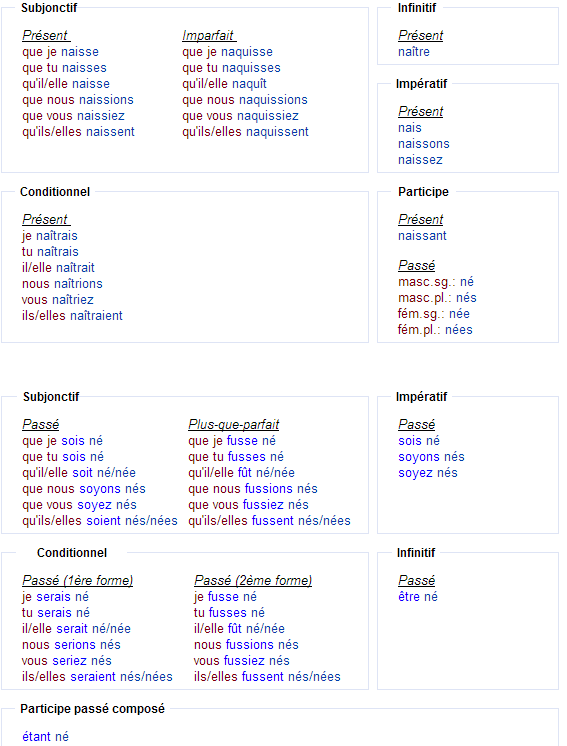
Task: Click the Infinitif Passé form être né
Action: click(x=418, y=597)
